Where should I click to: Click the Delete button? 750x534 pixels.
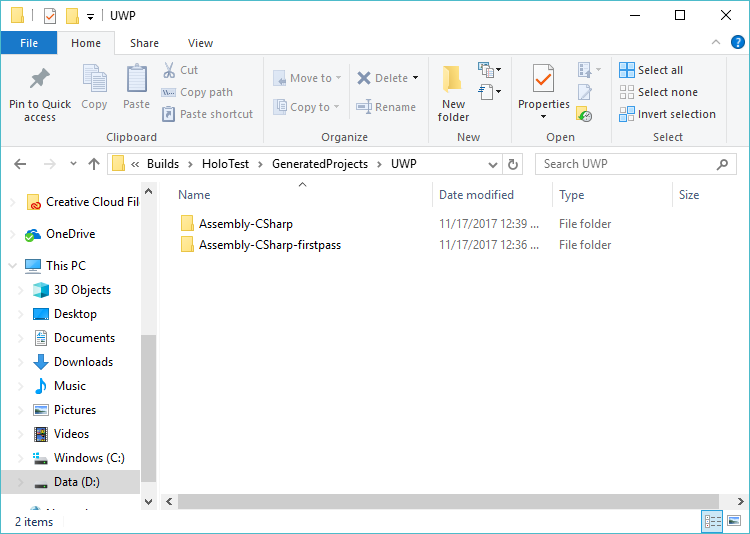[382, 78]
